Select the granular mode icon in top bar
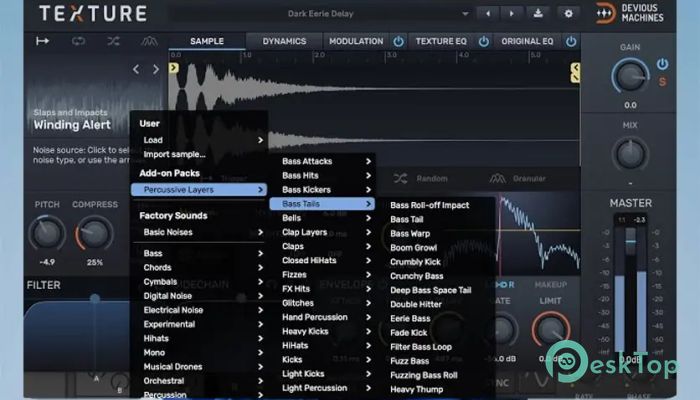 (x=149, y=41)
